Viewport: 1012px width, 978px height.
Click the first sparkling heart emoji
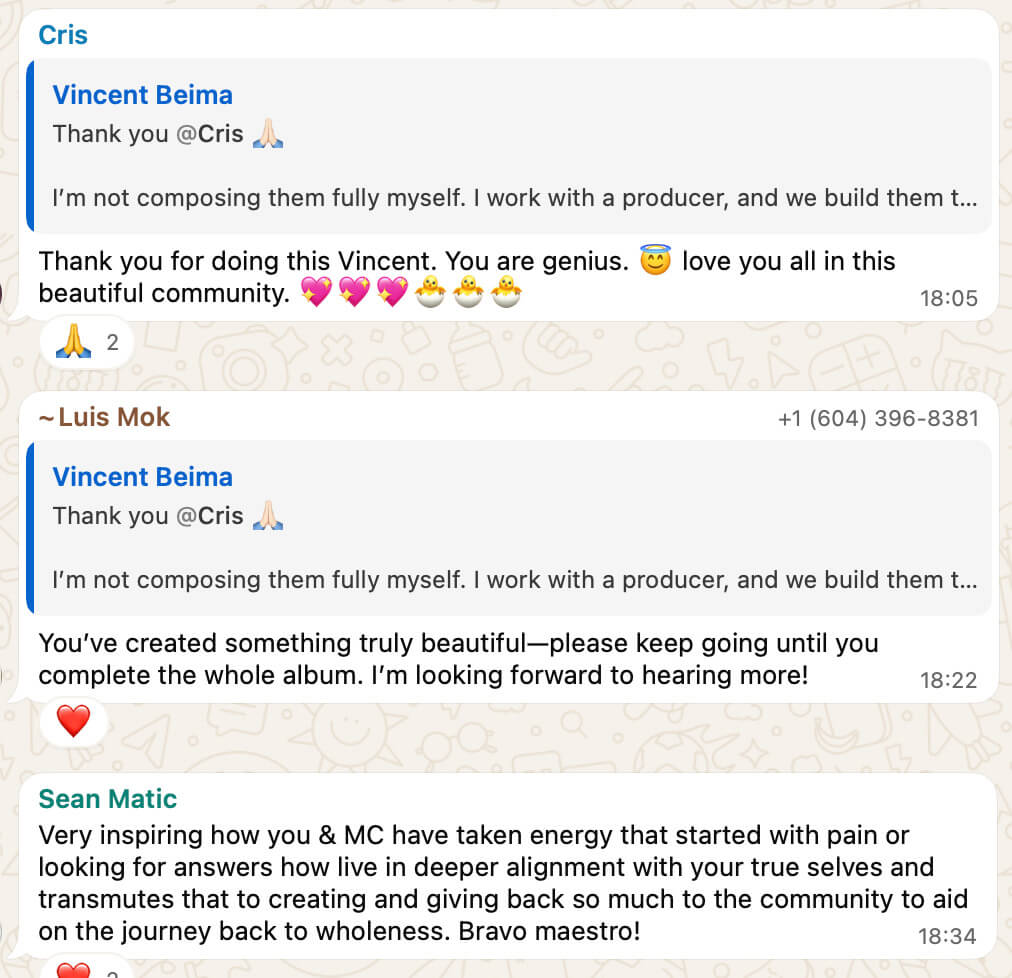coord(316,294)
